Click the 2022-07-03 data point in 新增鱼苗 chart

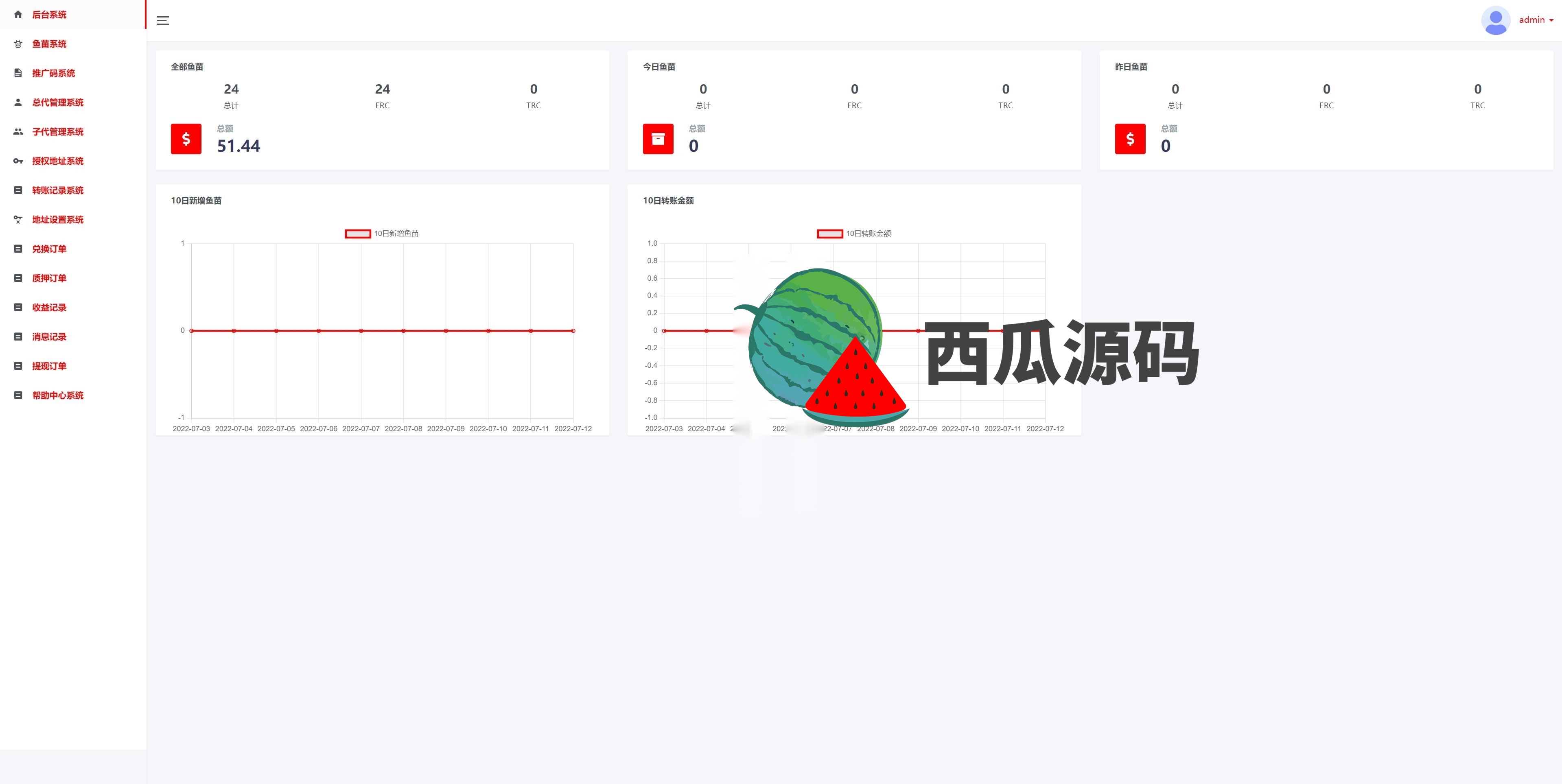(x=192, y=330)
